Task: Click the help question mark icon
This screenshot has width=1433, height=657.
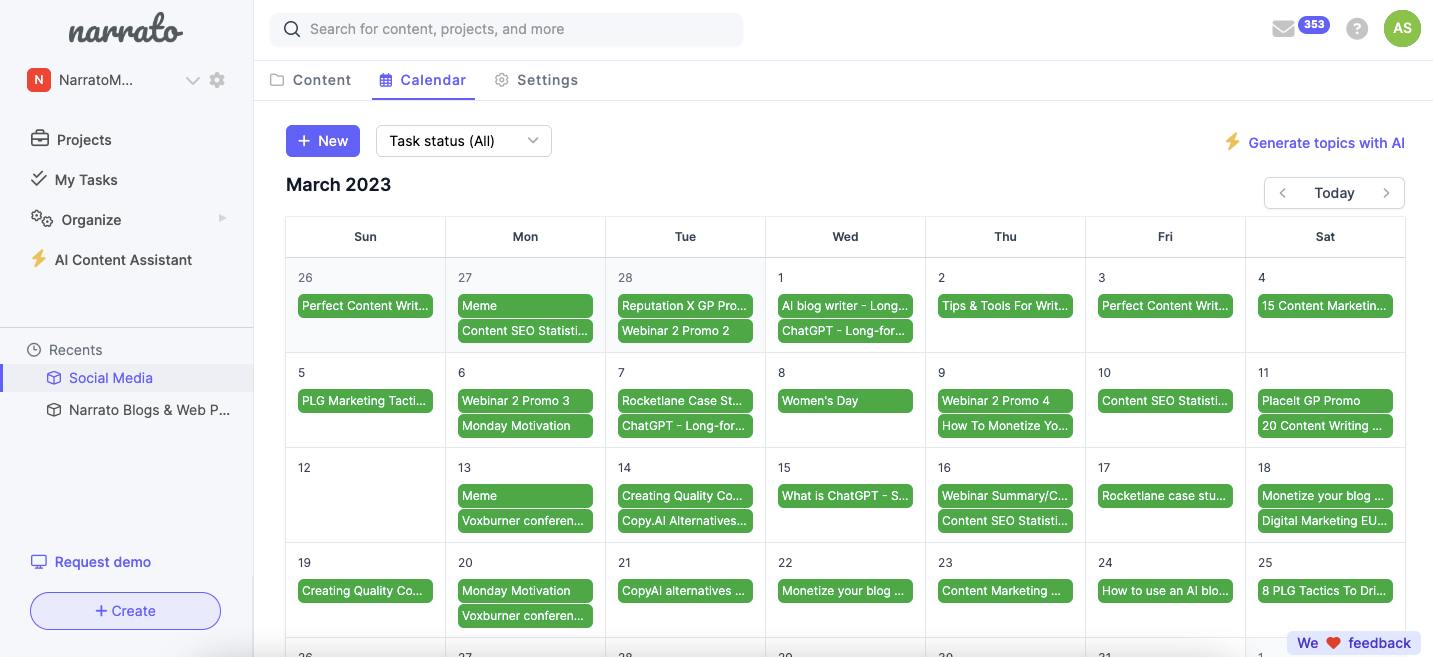Action: tap(1357, 29)
